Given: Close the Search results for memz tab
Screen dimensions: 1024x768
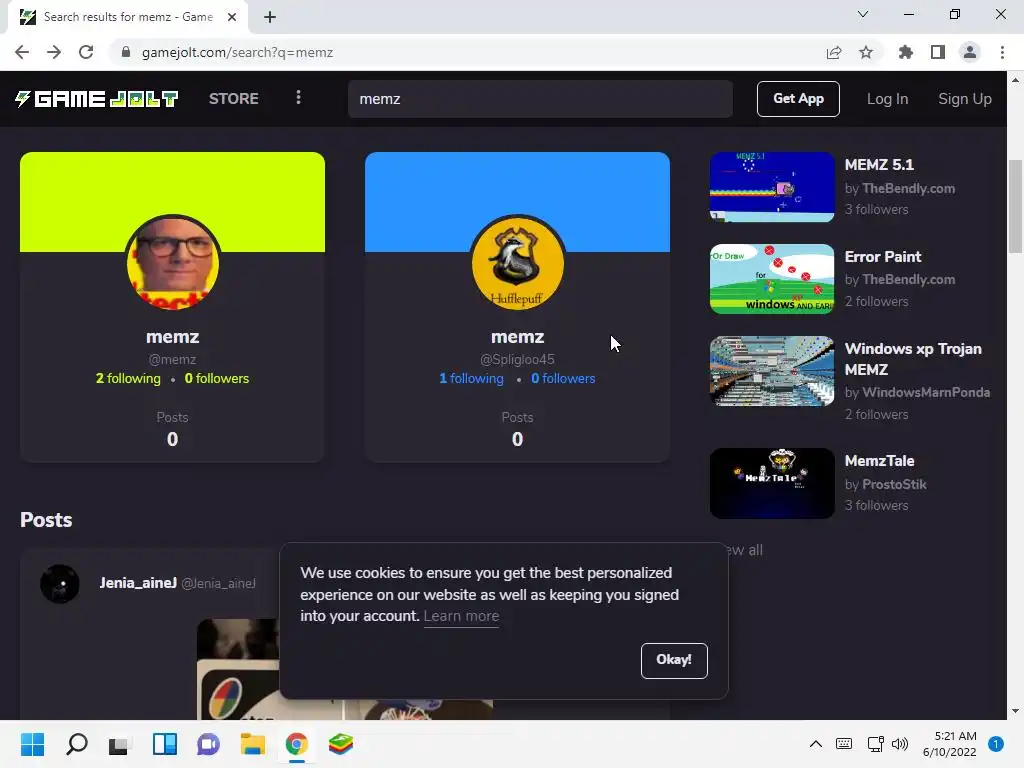Looking at the screenshot, I should tap(232, 17).
